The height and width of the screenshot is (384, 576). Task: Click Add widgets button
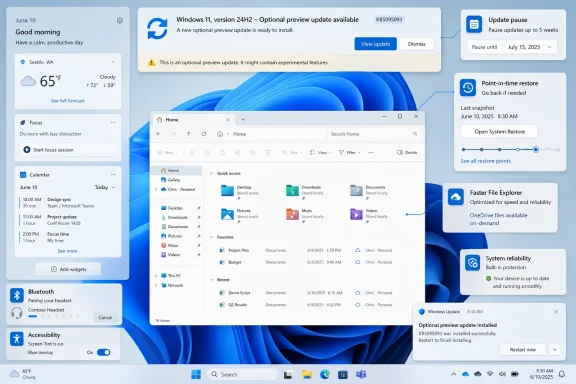pos(68,269)
